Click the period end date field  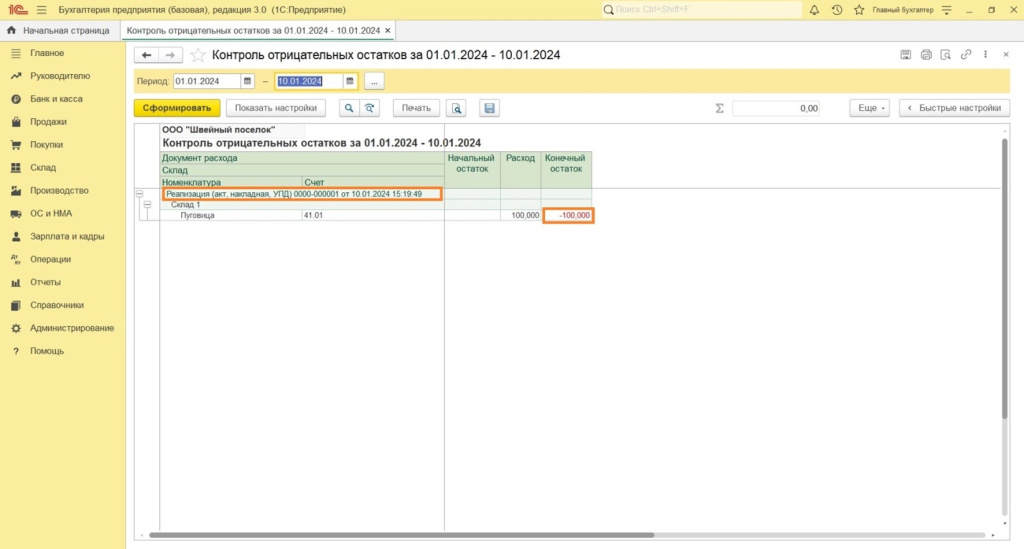[308, 81]
